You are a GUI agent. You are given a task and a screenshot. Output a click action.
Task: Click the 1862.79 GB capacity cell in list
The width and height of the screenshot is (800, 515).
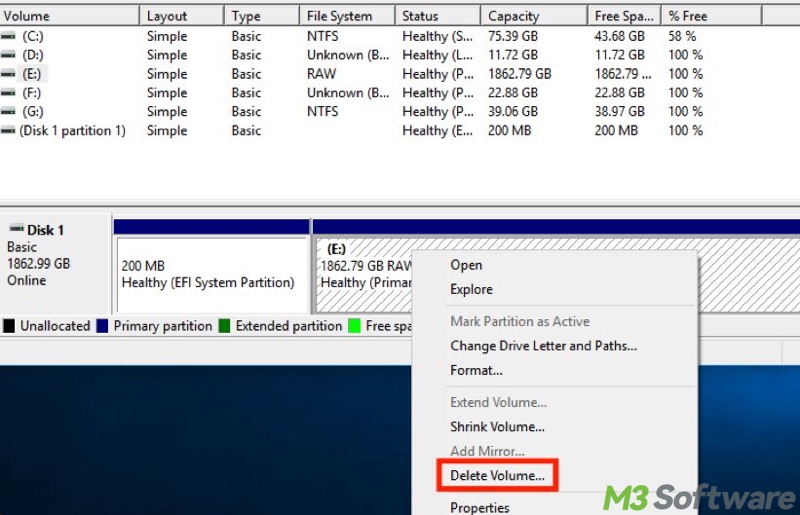[x=519, y=73]
